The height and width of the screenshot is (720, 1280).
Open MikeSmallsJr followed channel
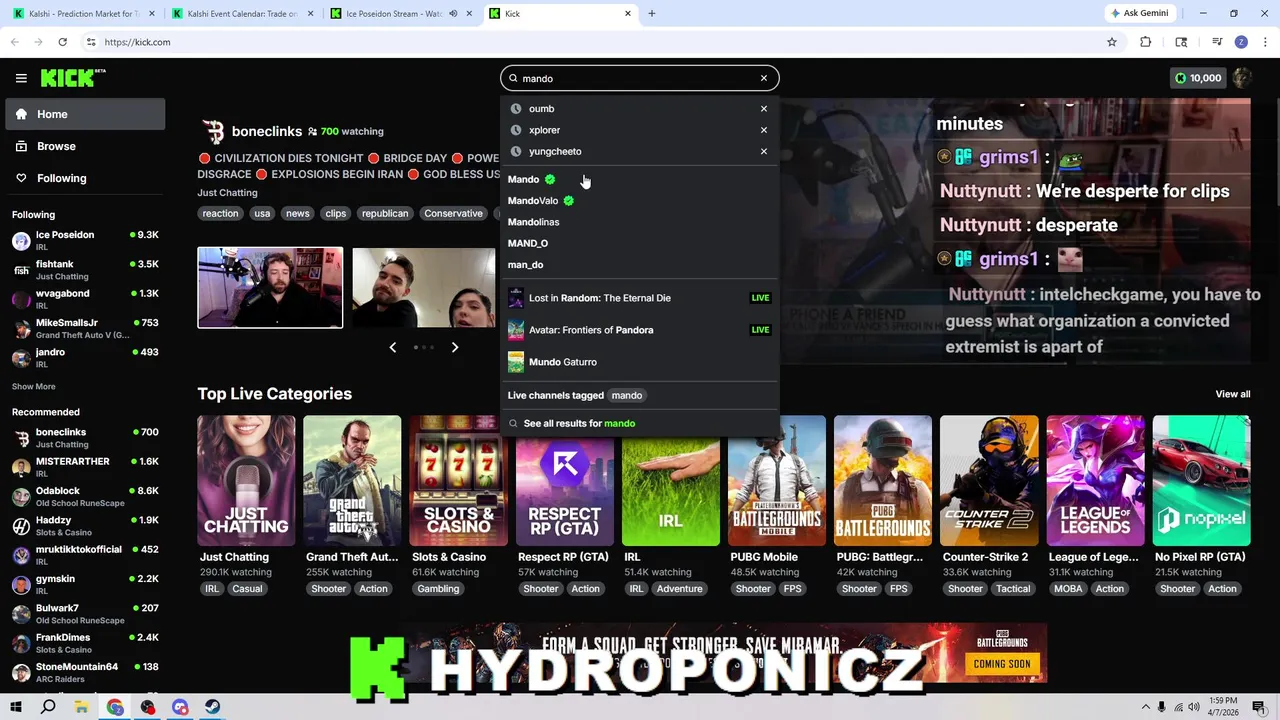[x=86, y=328]
